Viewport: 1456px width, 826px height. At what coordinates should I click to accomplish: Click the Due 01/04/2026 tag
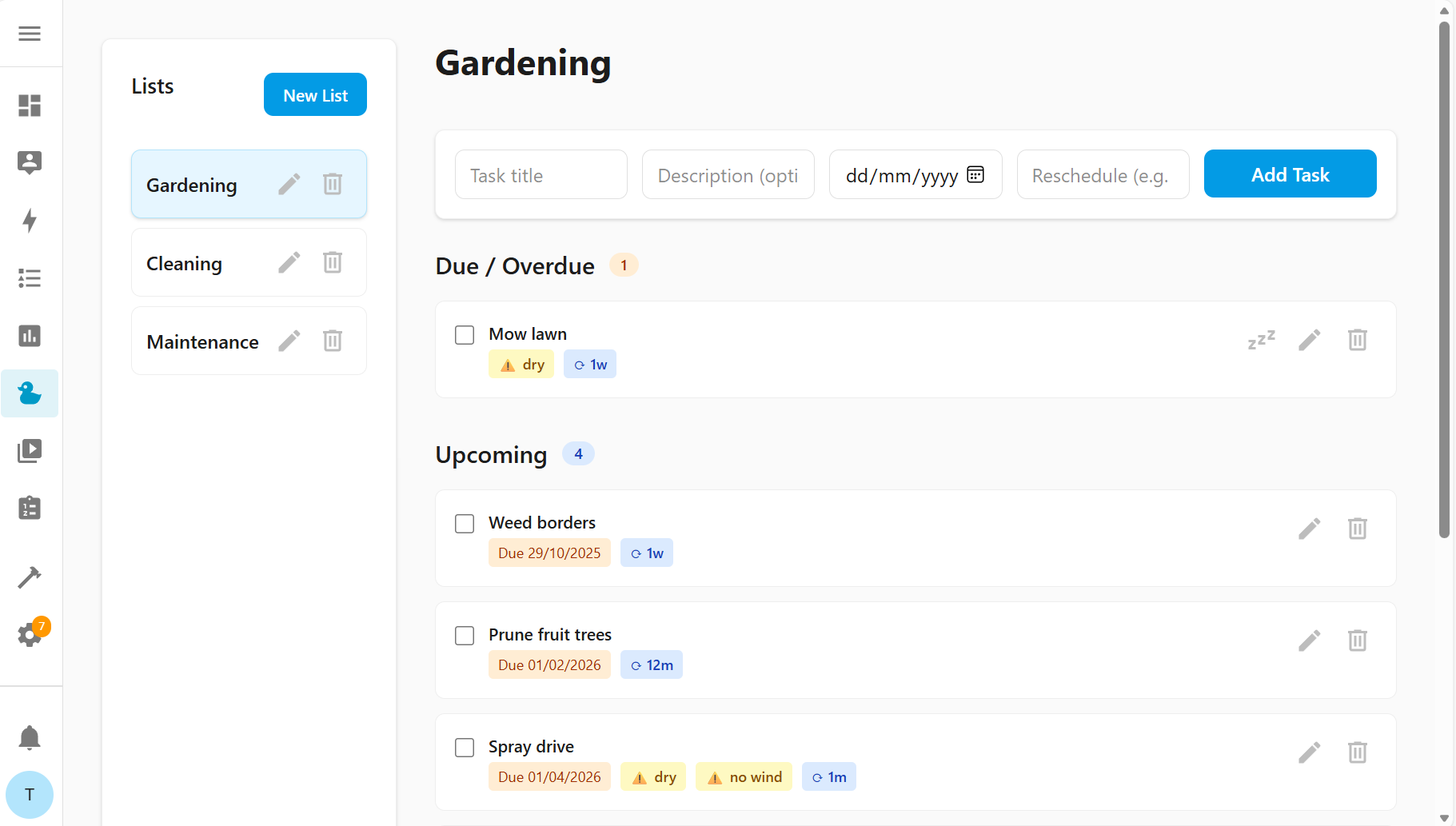[x=549, y=777]
